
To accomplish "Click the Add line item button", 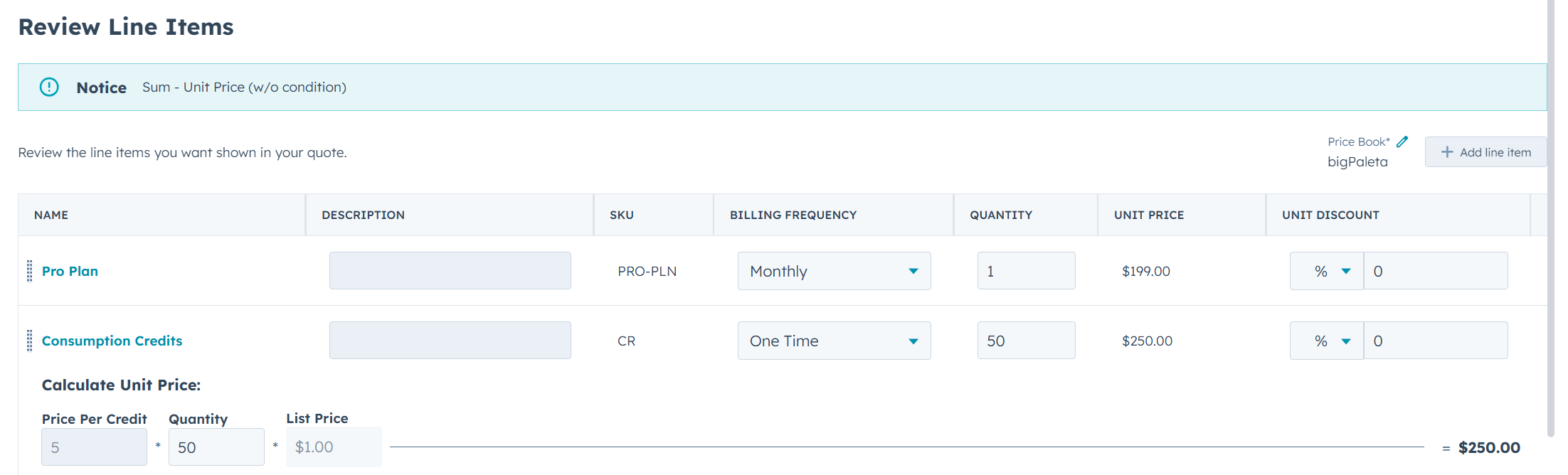I will point(1485,151).
